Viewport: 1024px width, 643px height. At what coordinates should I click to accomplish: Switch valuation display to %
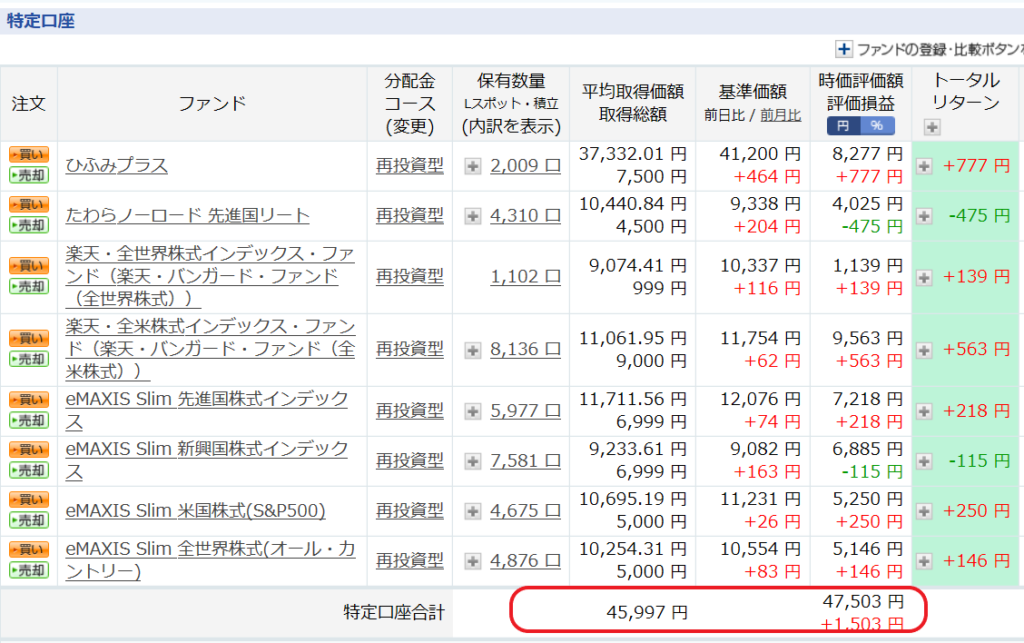click(x=877, y=125)
